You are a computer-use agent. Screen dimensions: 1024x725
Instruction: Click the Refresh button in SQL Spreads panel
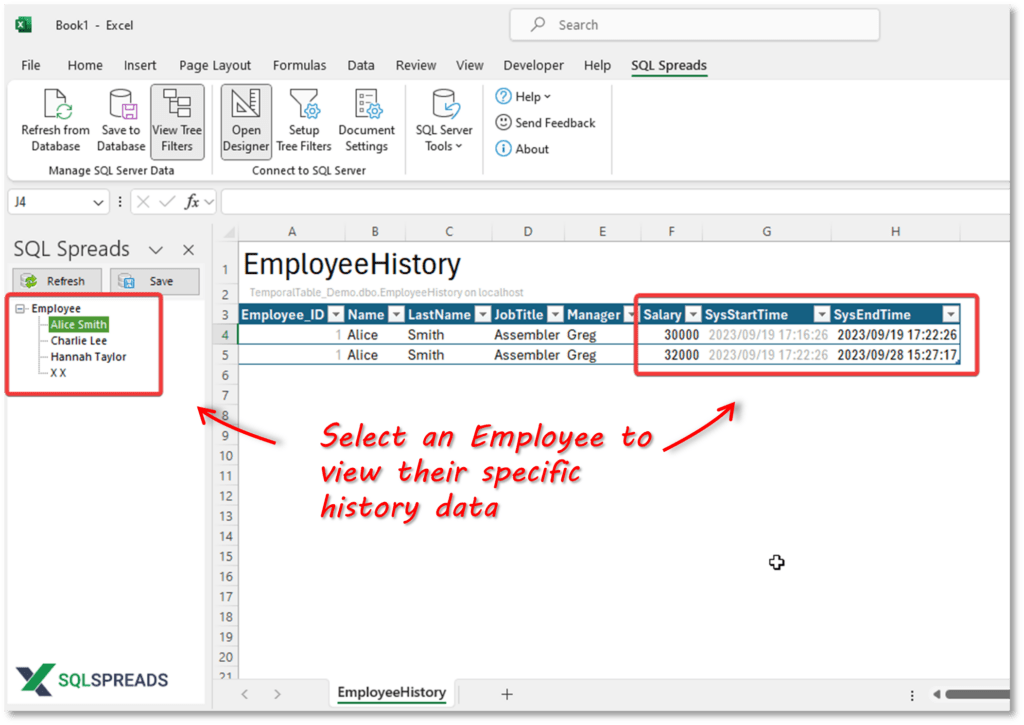(x=56, y=280)
